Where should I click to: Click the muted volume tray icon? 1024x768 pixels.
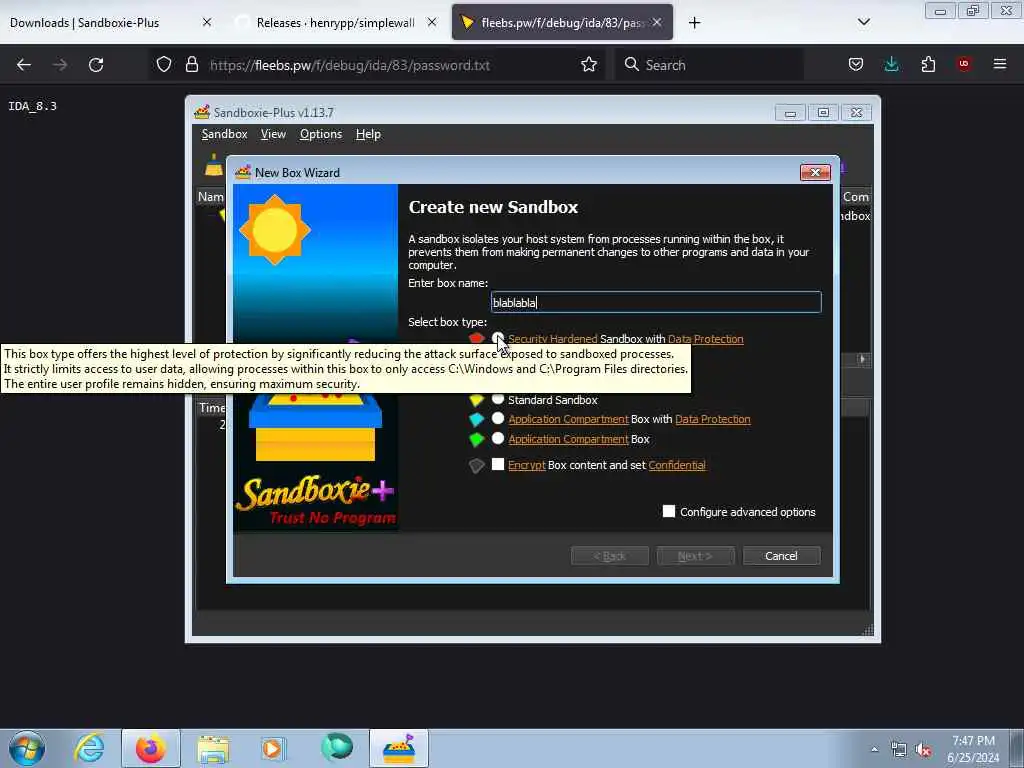pyautogui.click(x=923, y=750)
